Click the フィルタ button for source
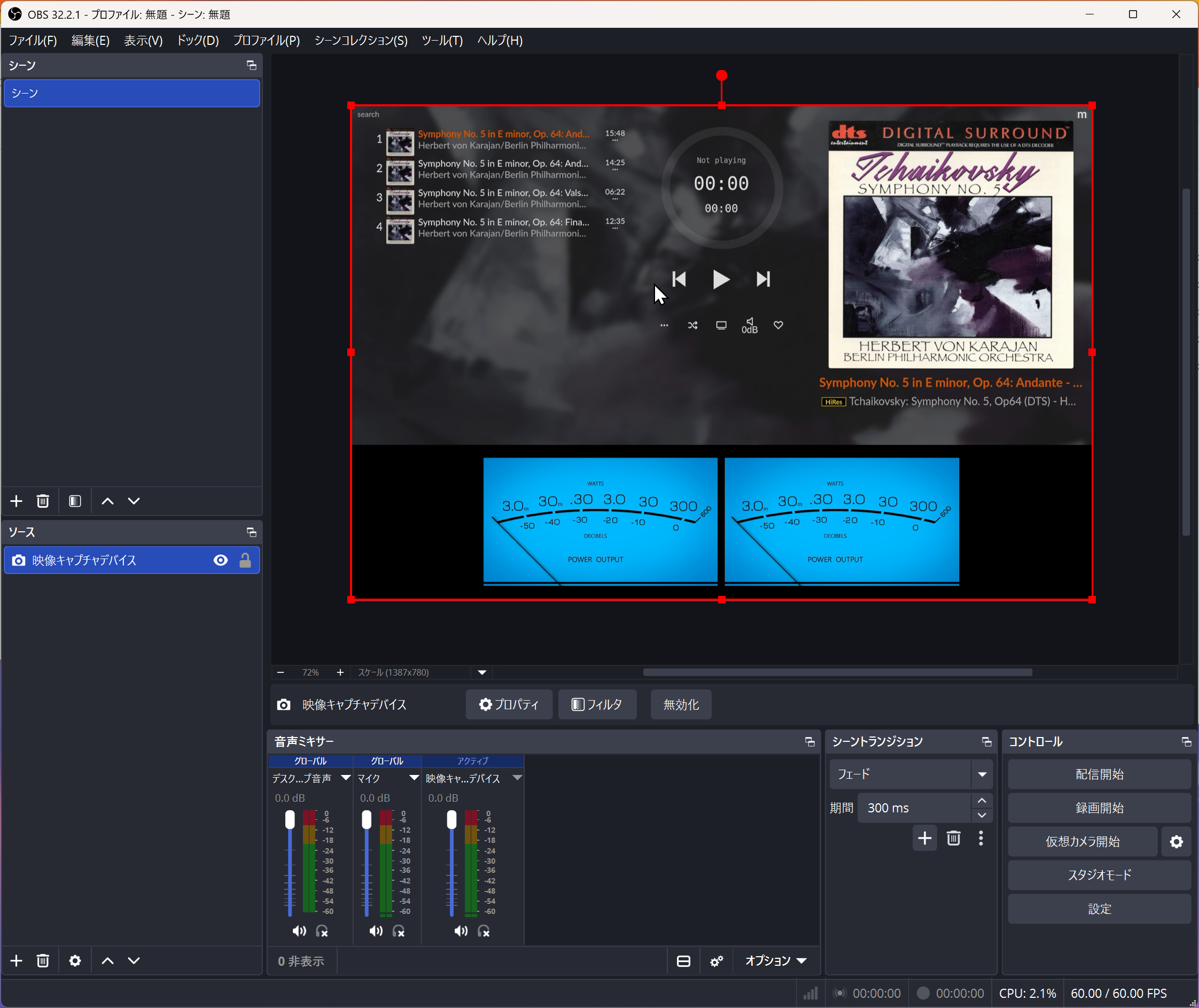The image size is (1199, 1008). point(597,704)
